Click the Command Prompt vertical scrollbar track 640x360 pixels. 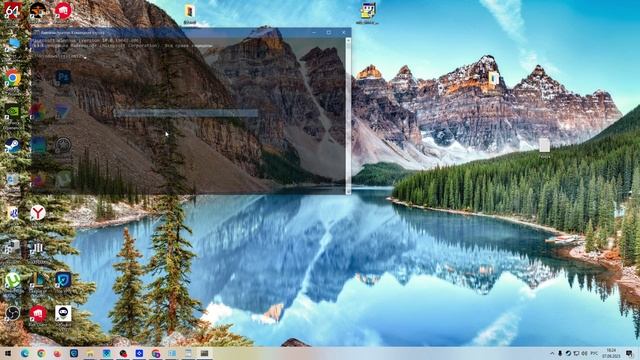point(348,116)
